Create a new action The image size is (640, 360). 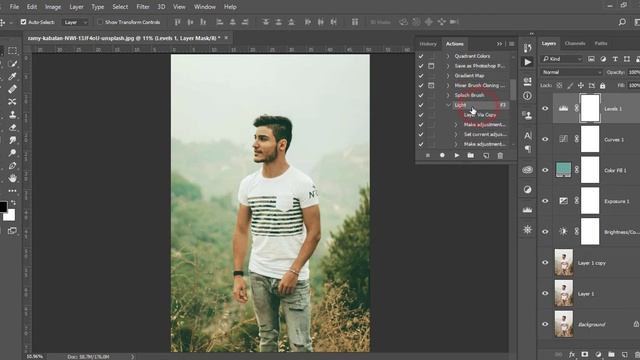click(x=486, y=156)
